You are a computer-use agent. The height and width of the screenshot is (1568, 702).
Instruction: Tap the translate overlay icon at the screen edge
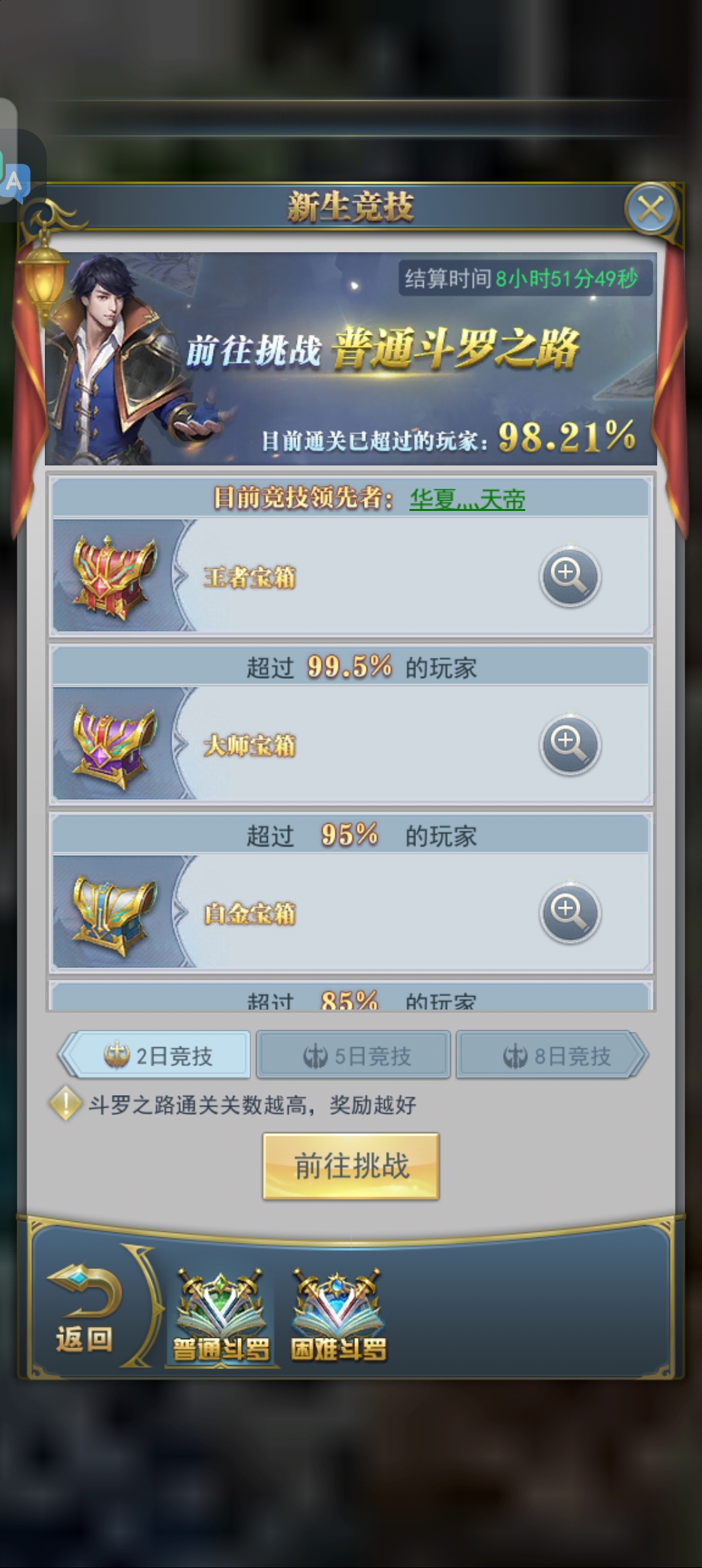14,181
